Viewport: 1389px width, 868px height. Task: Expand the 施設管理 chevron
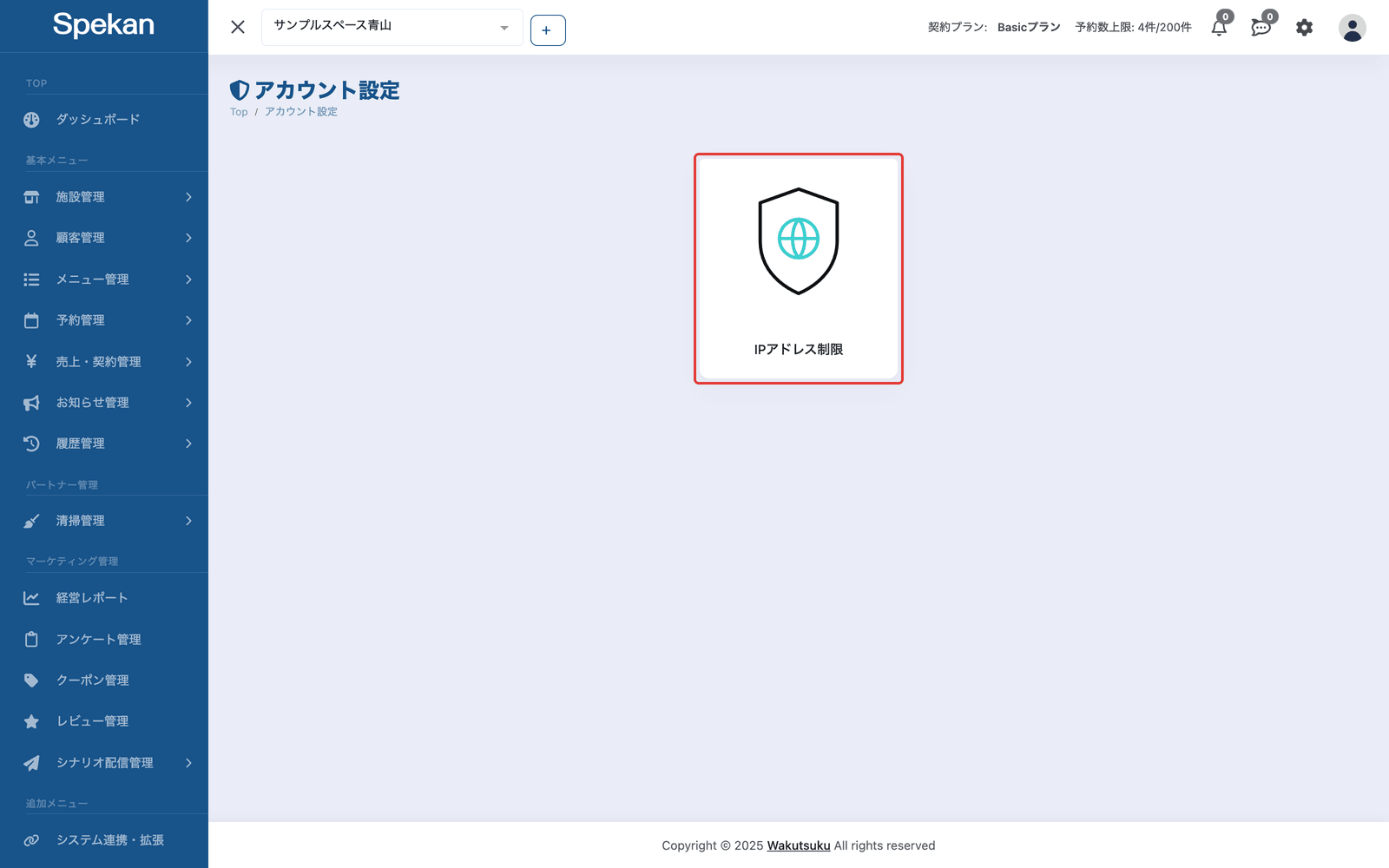click(x=188, y=197)
